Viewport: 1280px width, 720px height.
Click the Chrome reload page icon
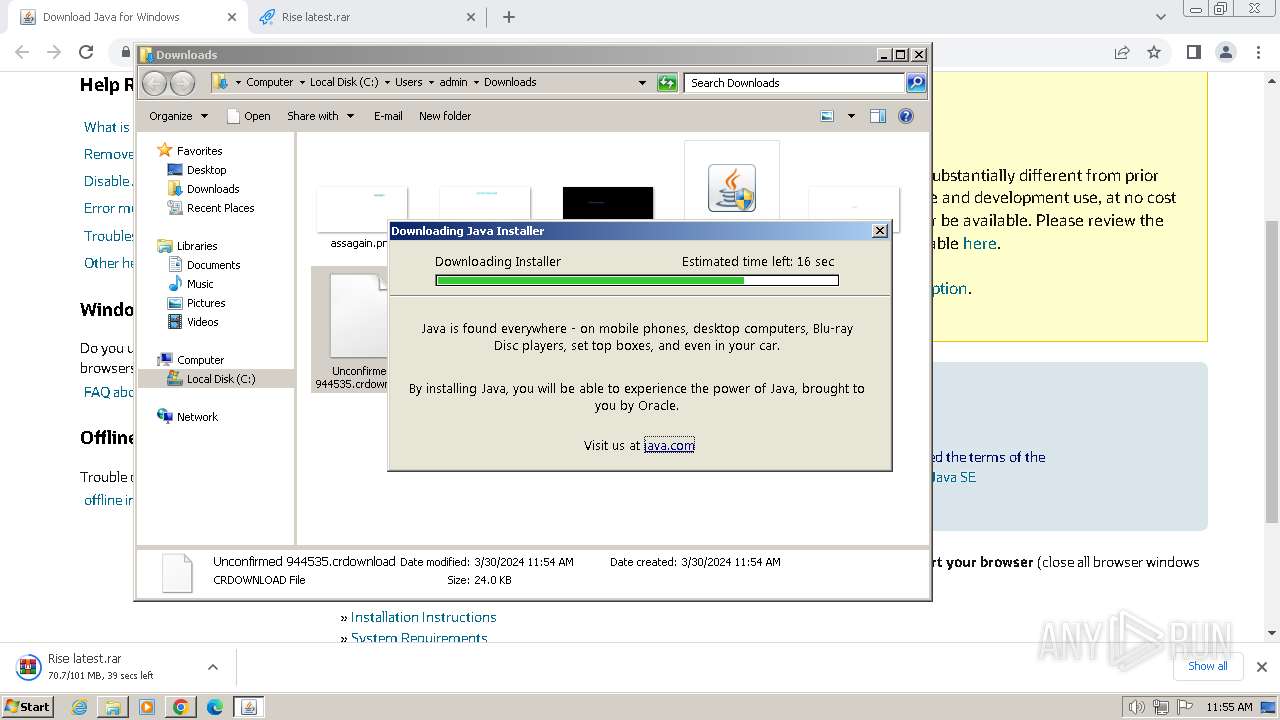[86, 52]
